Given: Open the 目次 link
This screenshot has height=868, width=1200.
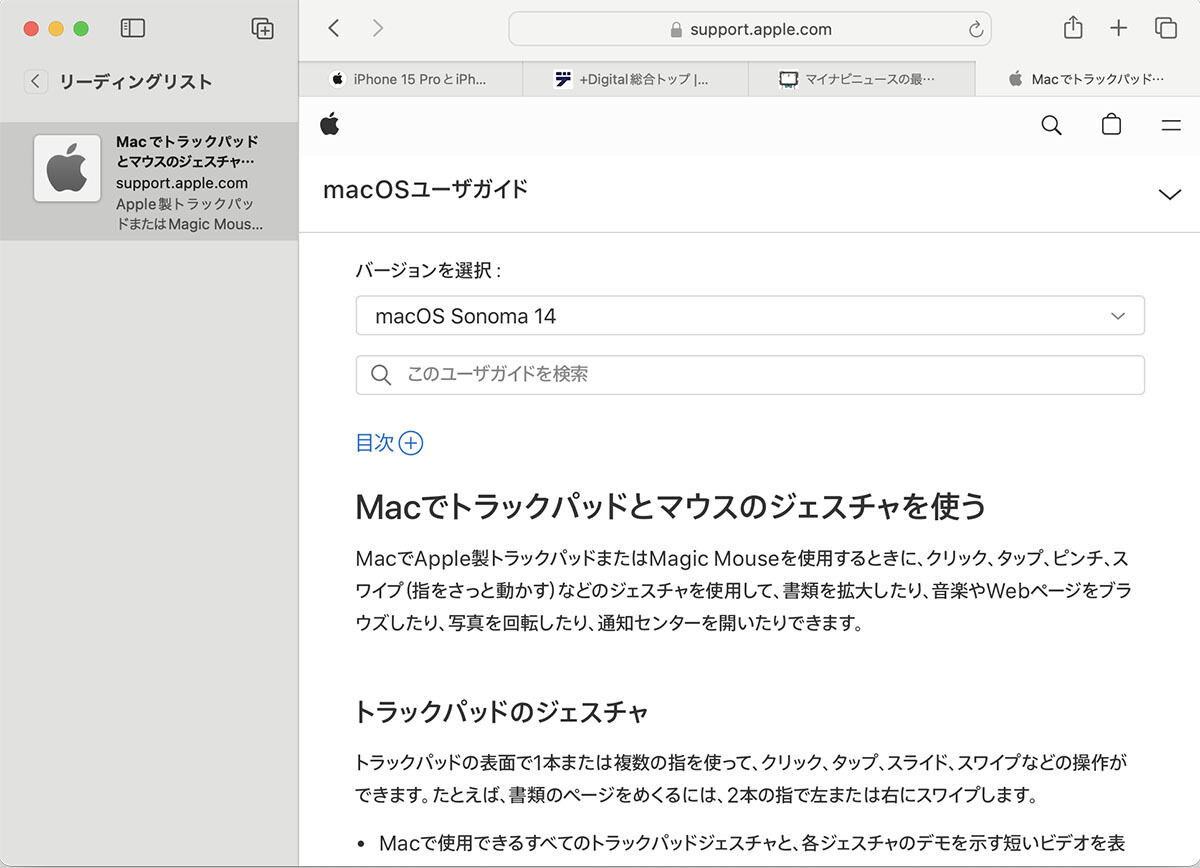Looking at the screenshot, I should [x=375, y=443].
